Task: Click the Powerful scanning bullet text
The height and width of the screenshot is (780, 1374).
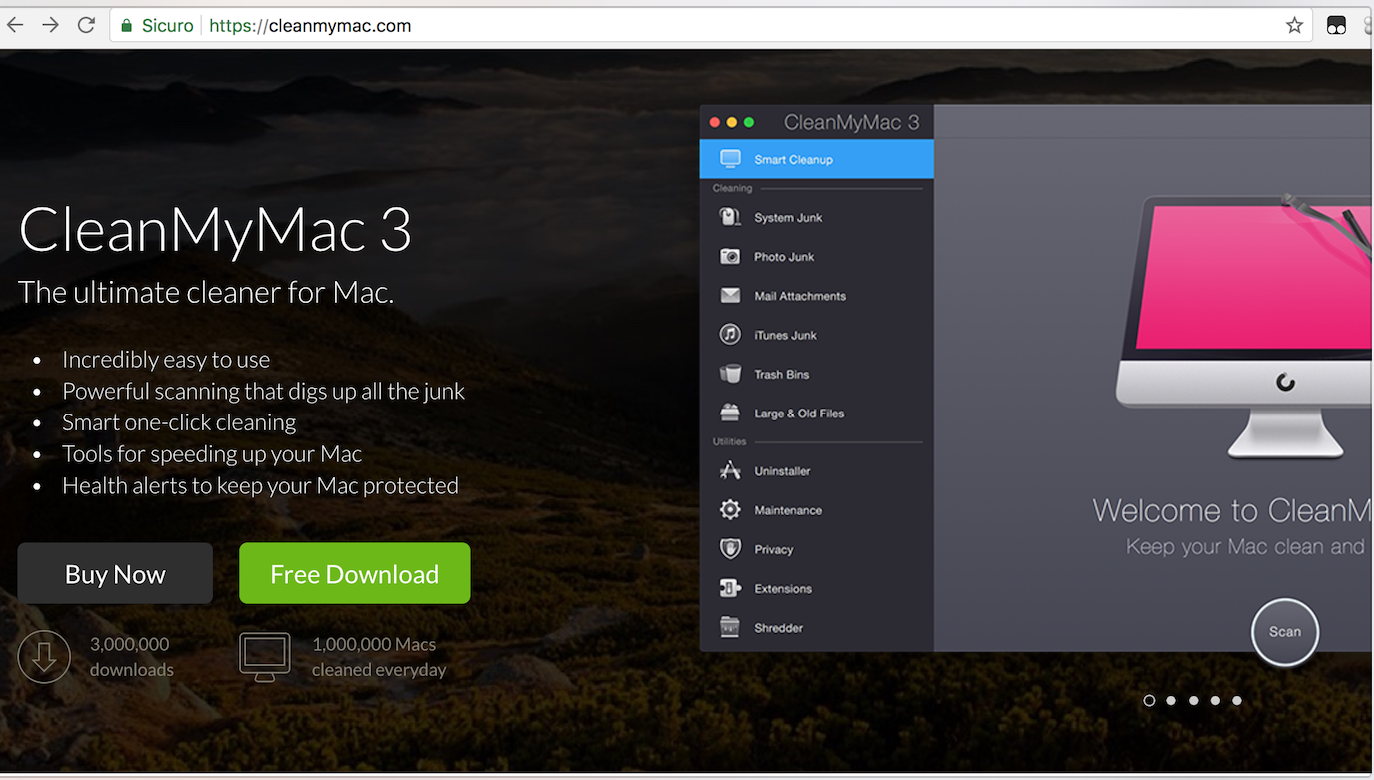Action: point(263,391)
